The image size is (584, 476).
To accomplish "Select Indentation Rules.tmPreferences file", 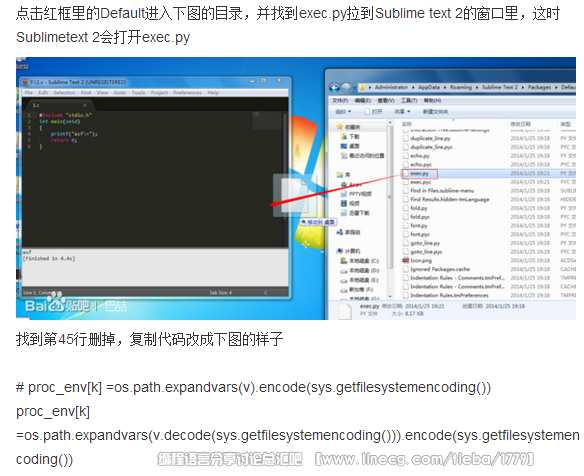I will coord(488,295).
